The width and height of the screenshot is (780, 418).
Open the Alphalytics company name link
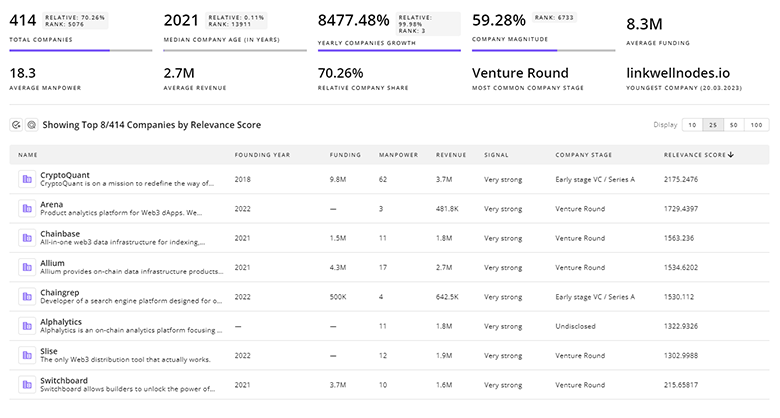click(62, 321)
